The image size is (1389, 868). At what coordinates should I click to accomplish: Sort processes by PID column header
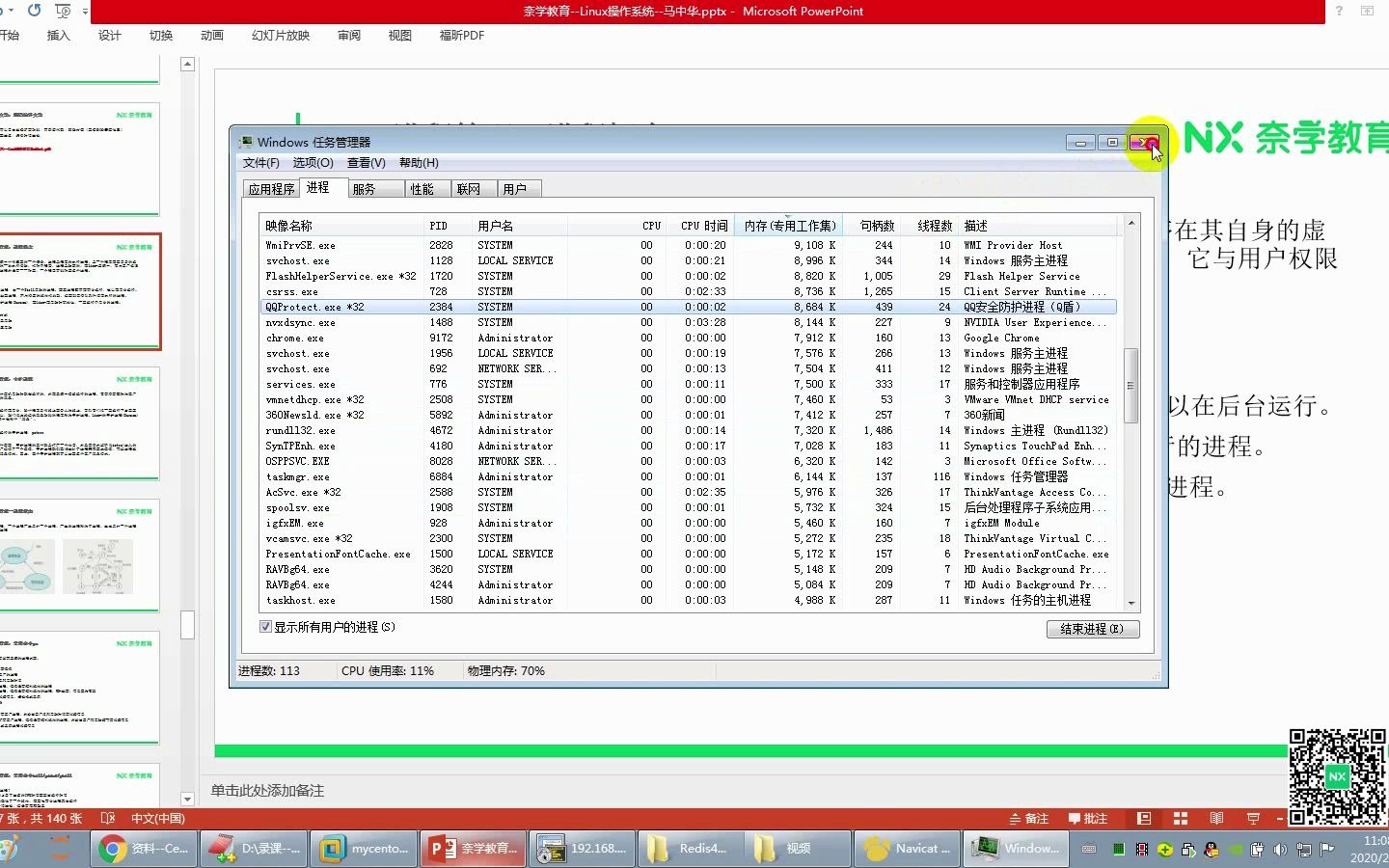(x=447, y=226)
